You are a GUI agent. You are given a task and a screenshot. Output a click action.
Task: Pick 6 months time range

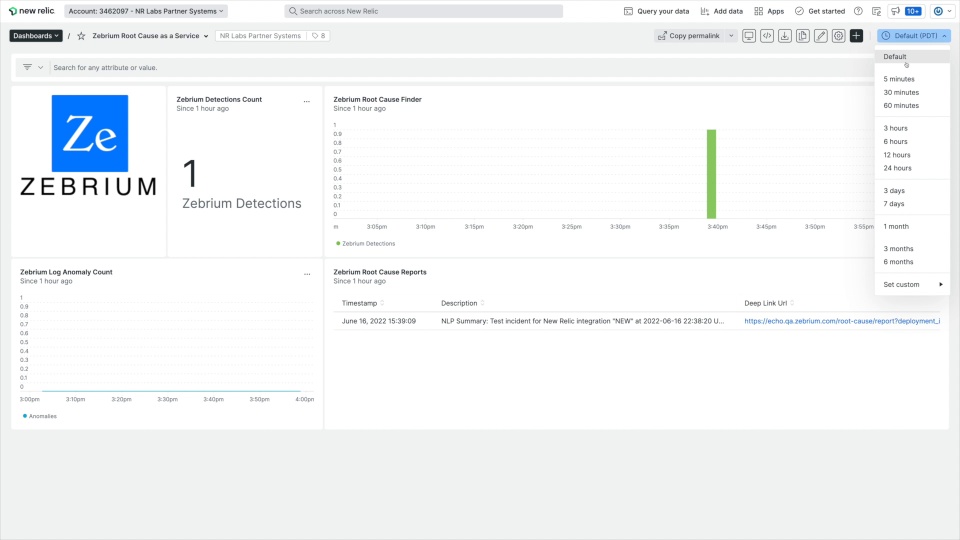[x=912, y=262]
